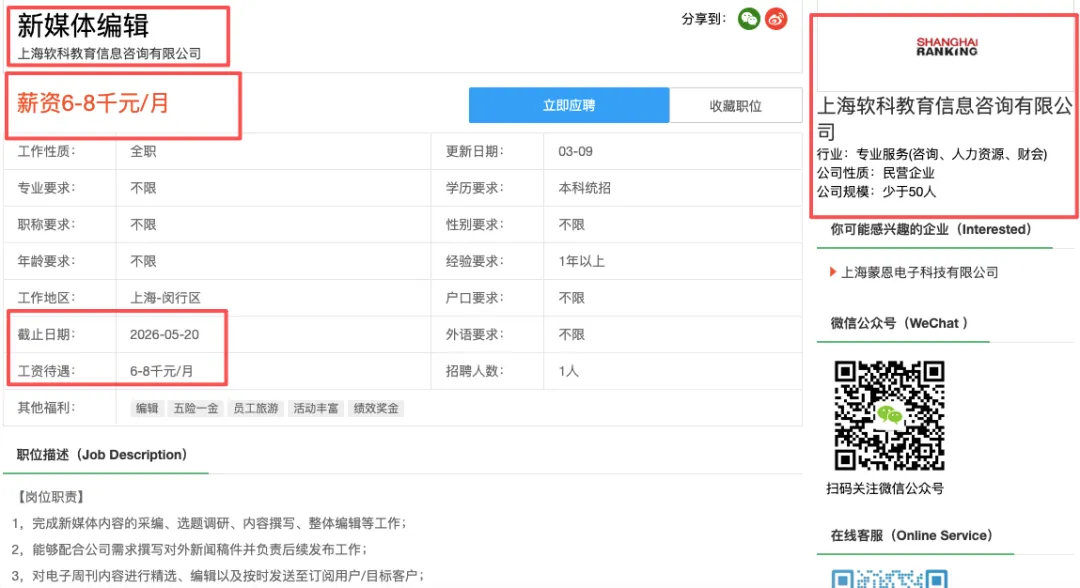Click the 收藏职位 save job button
This screenshot has width=1080, height=588.
tap(736, 106)
